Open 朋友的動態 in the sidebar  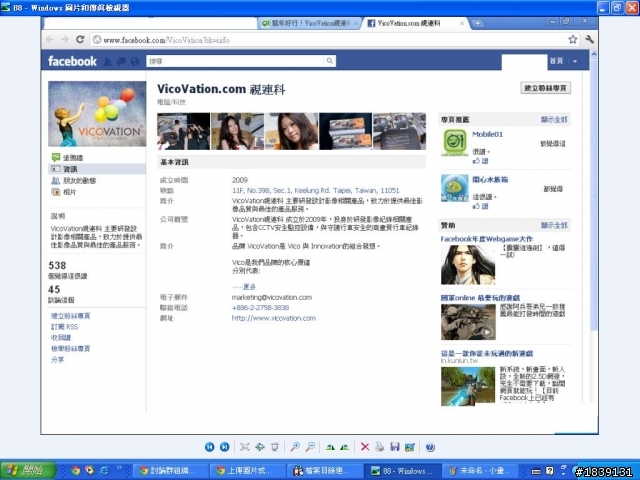pyautogui.click(x=74, y=180)
